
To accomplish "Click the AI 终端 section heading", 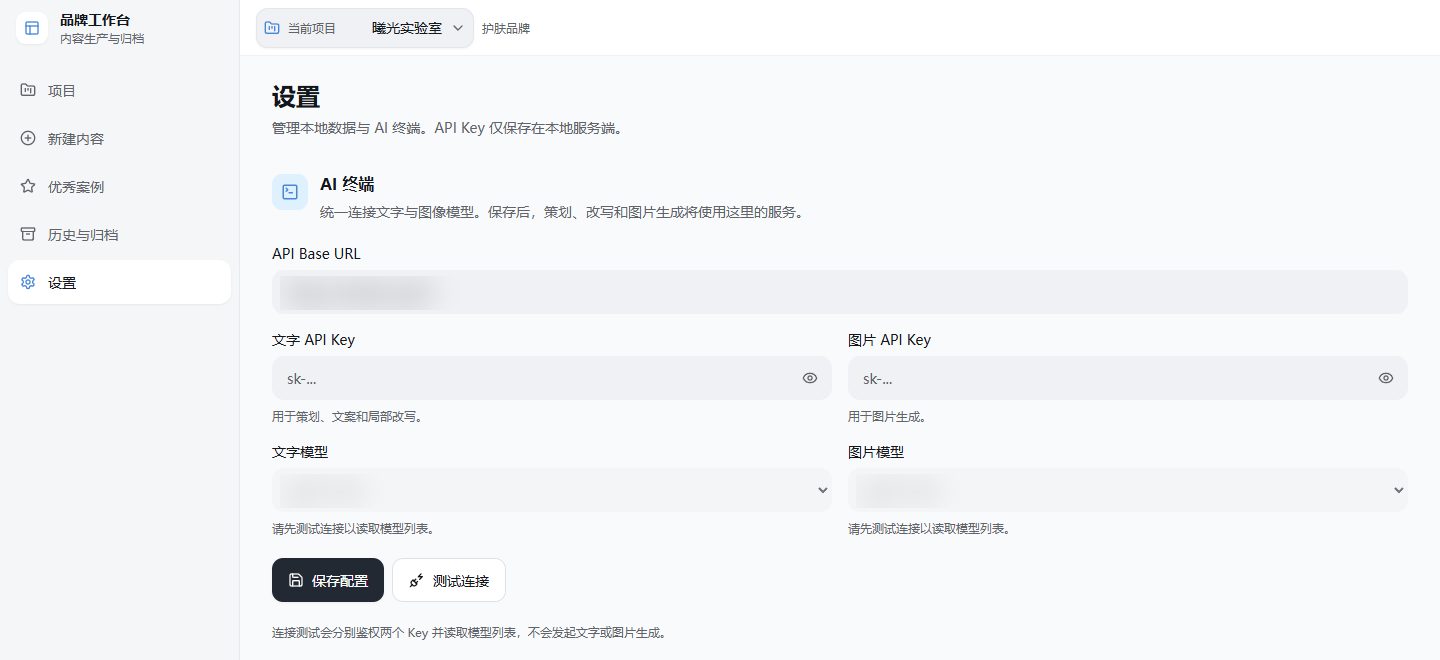I will [347, 184].
